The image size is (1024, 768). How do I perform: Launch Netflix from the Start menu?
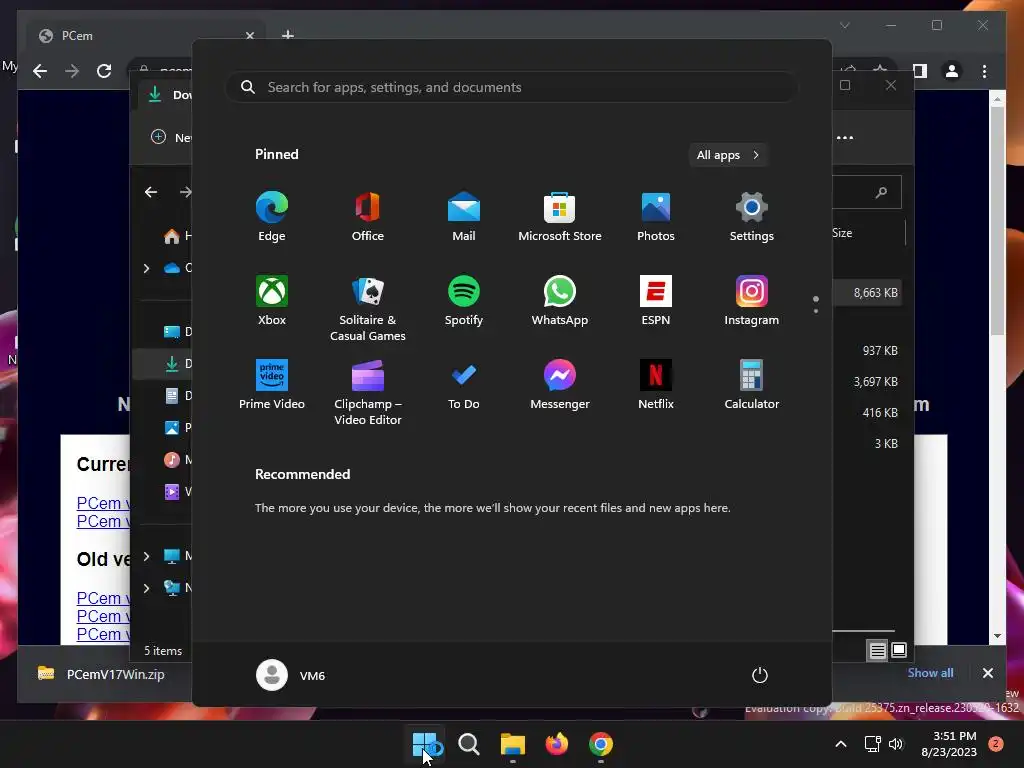pyautogui.click(x=656, y=385)
